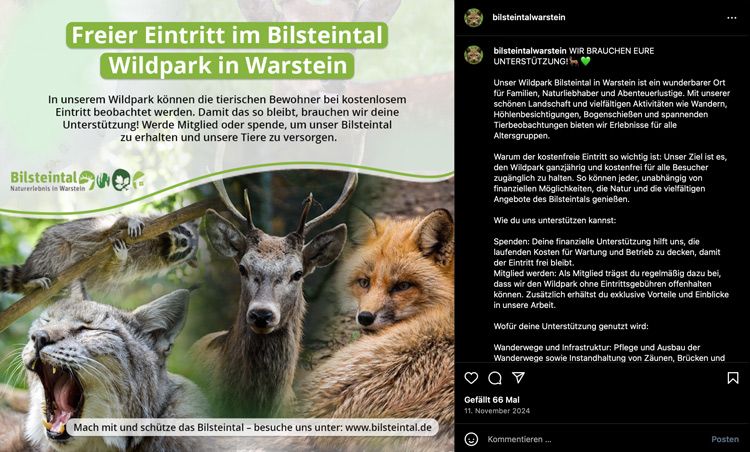Screen dimensions: 750x452
Task: Select text 'Wofür deine Unterstützung genutzt wird:'
Action: click(x=571, y=326)
